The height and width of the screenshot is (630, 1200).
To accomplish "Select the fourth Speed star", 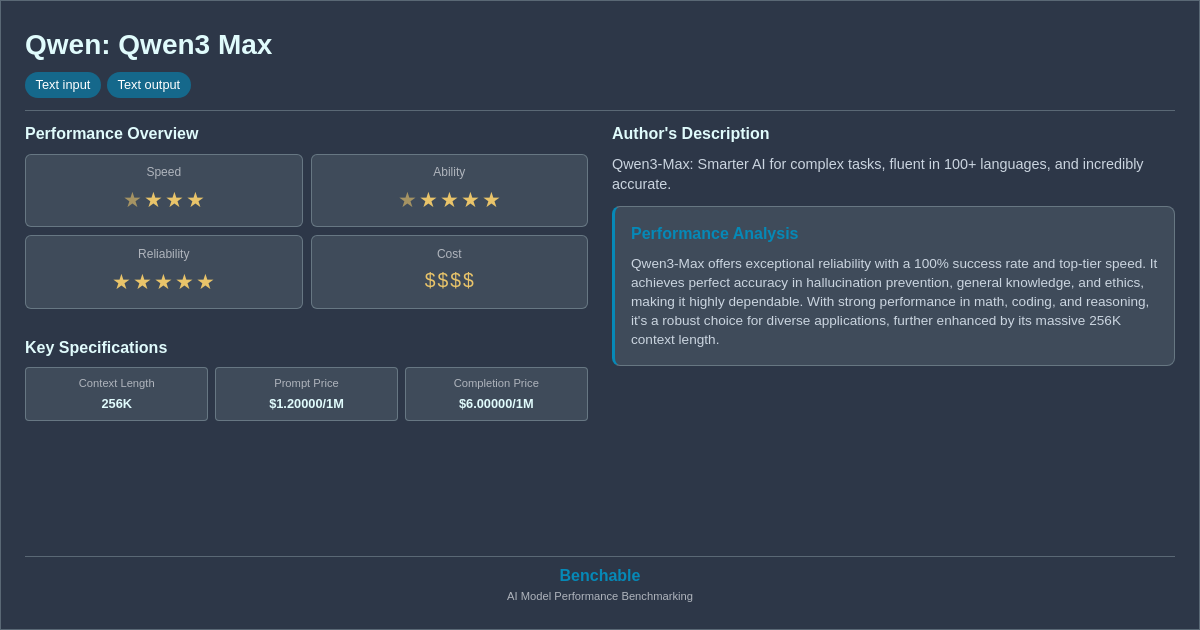I will click(x=196, y=199).
